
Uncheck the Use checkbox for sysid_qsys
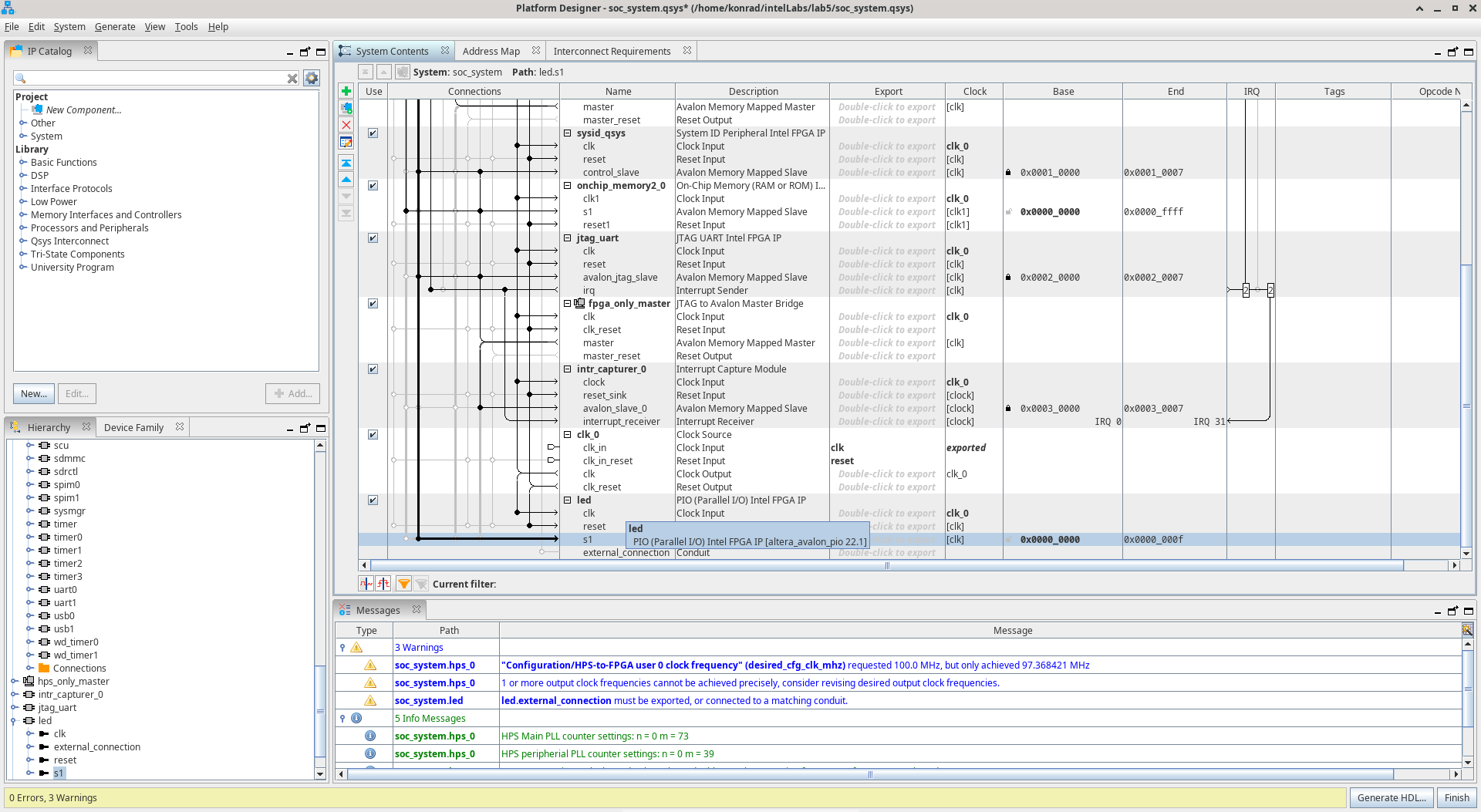(373, 133)
